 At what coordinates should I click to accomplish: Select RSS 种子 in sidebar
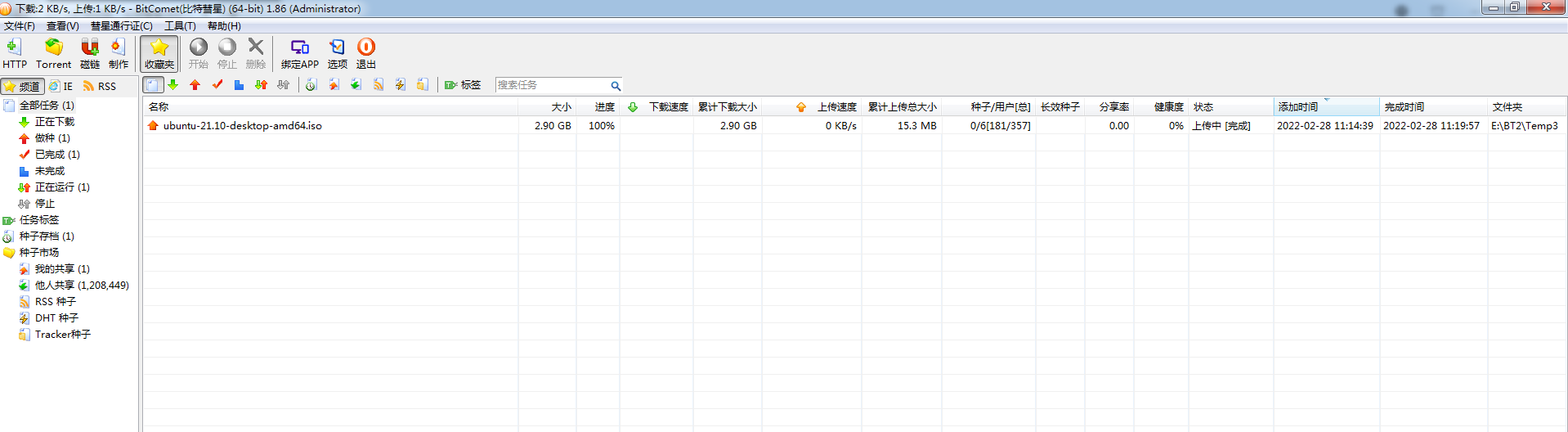(x=55, y=302)
